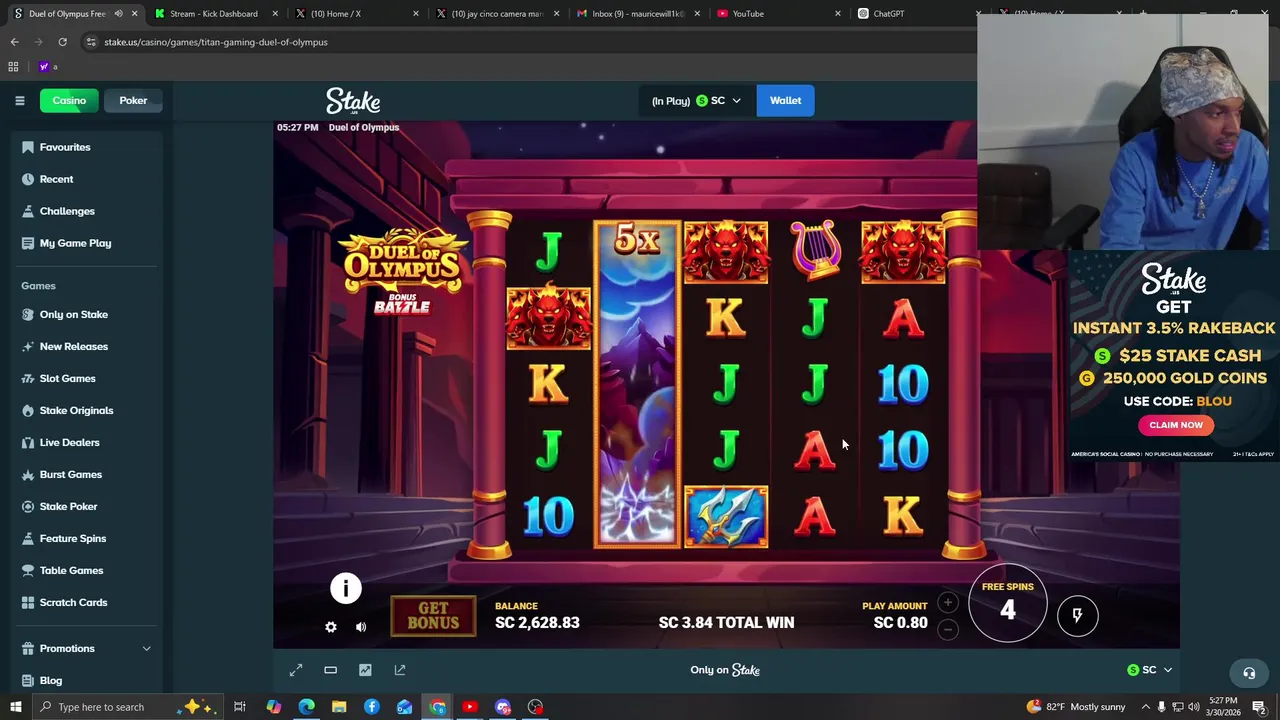Open Windows Start menu
The width and height of the screenshot is (1280, 720).
click(15, 707)
